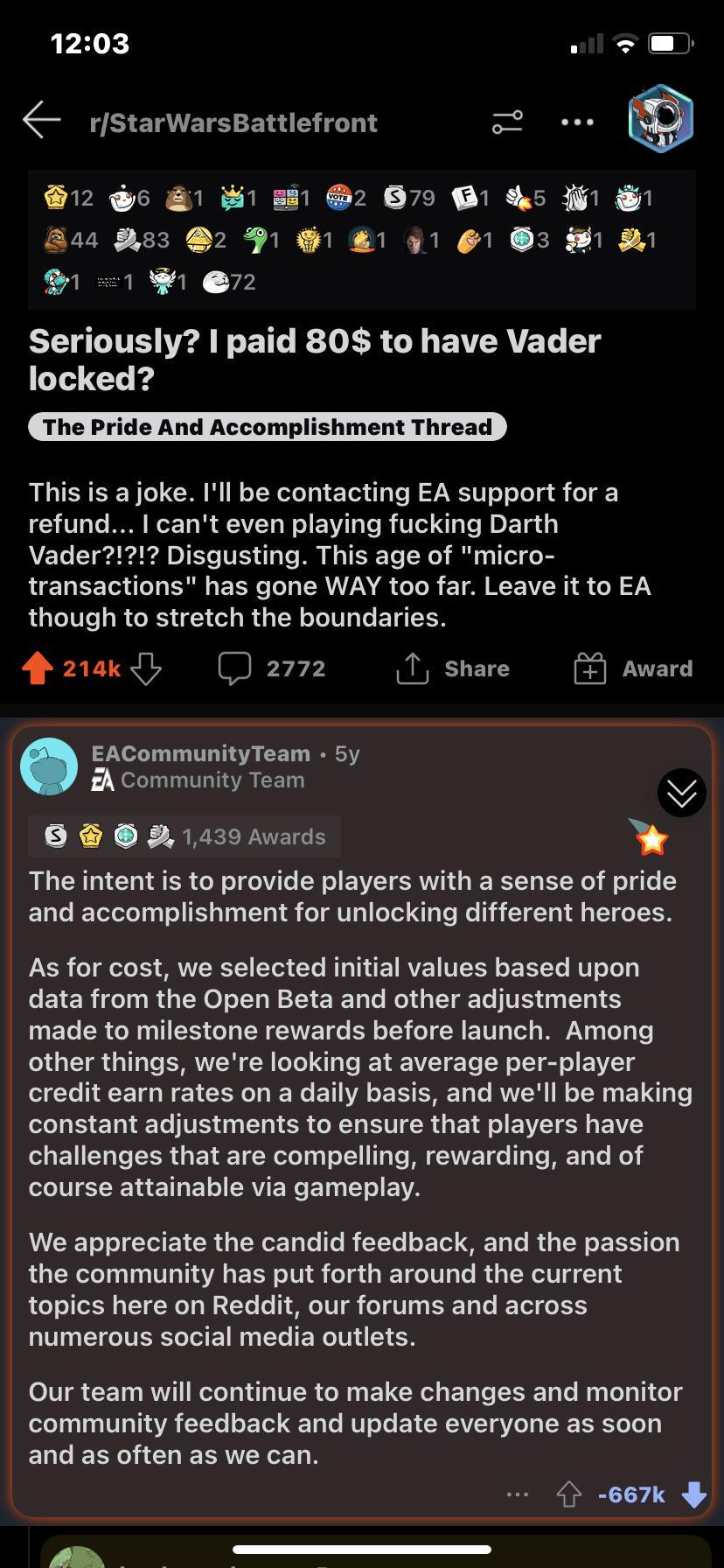Screen dimensions: 724x1568
Task: Open the comment sort options icon
Action: coord(505,122)
